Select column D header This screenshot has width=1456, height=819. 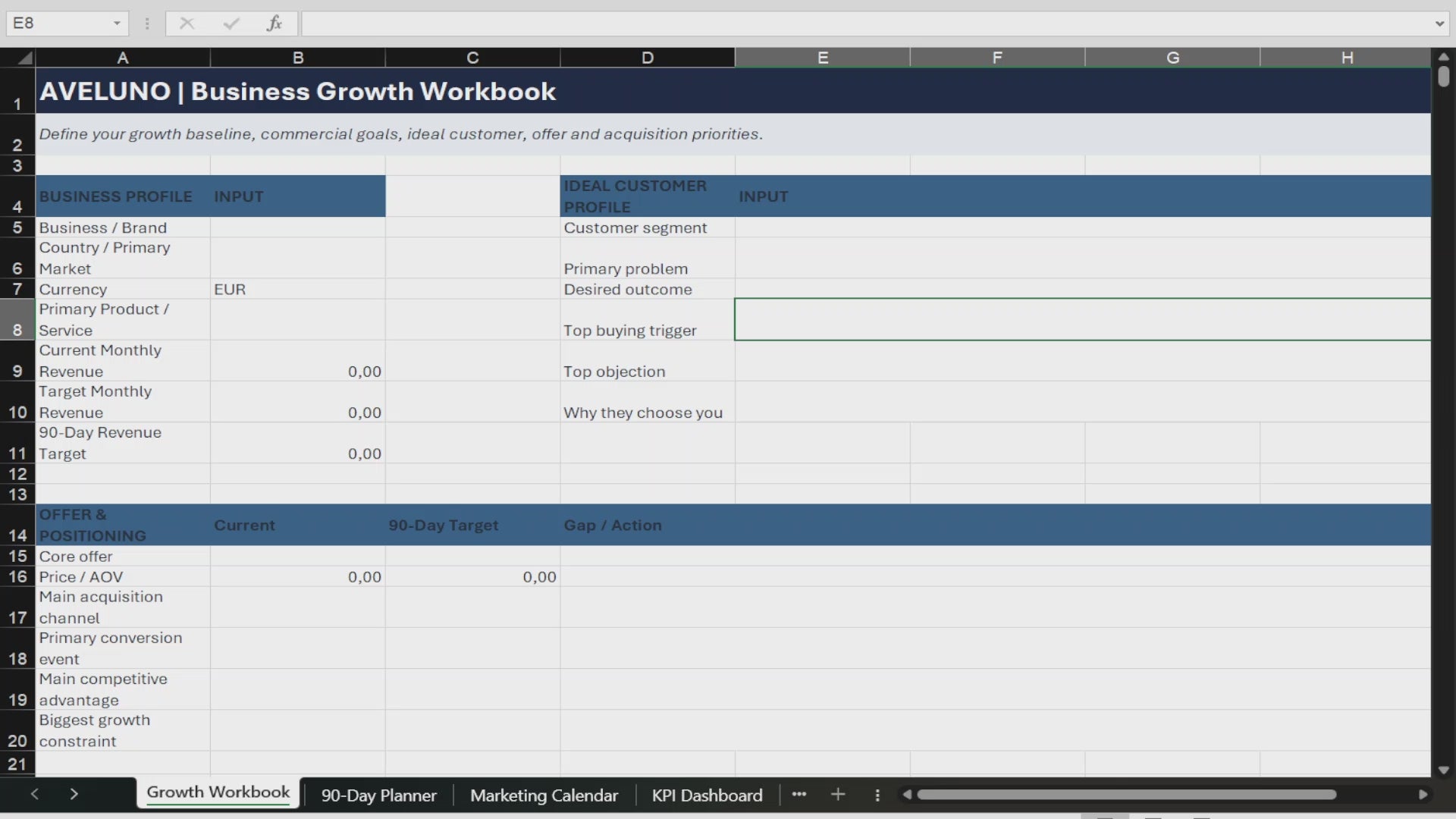[648, 58]
